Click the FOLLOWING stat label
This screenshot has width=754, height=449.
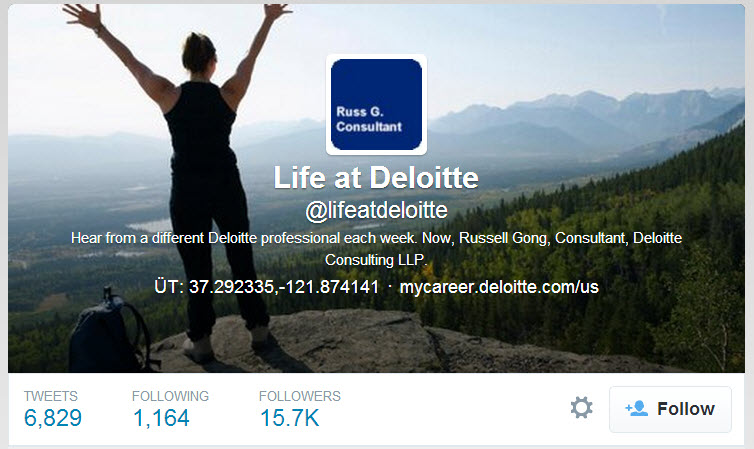coord(170,396)
